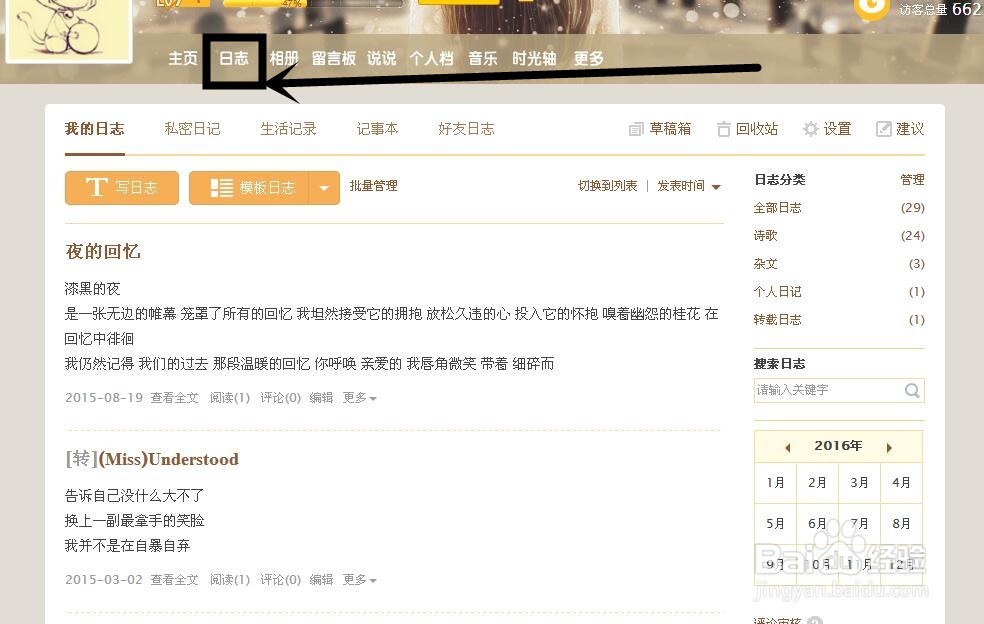Image resolution: width=984 pixels, height=624 pixels.
Task: Click into the 请输入关键字 search field
Action: [828, 390]
